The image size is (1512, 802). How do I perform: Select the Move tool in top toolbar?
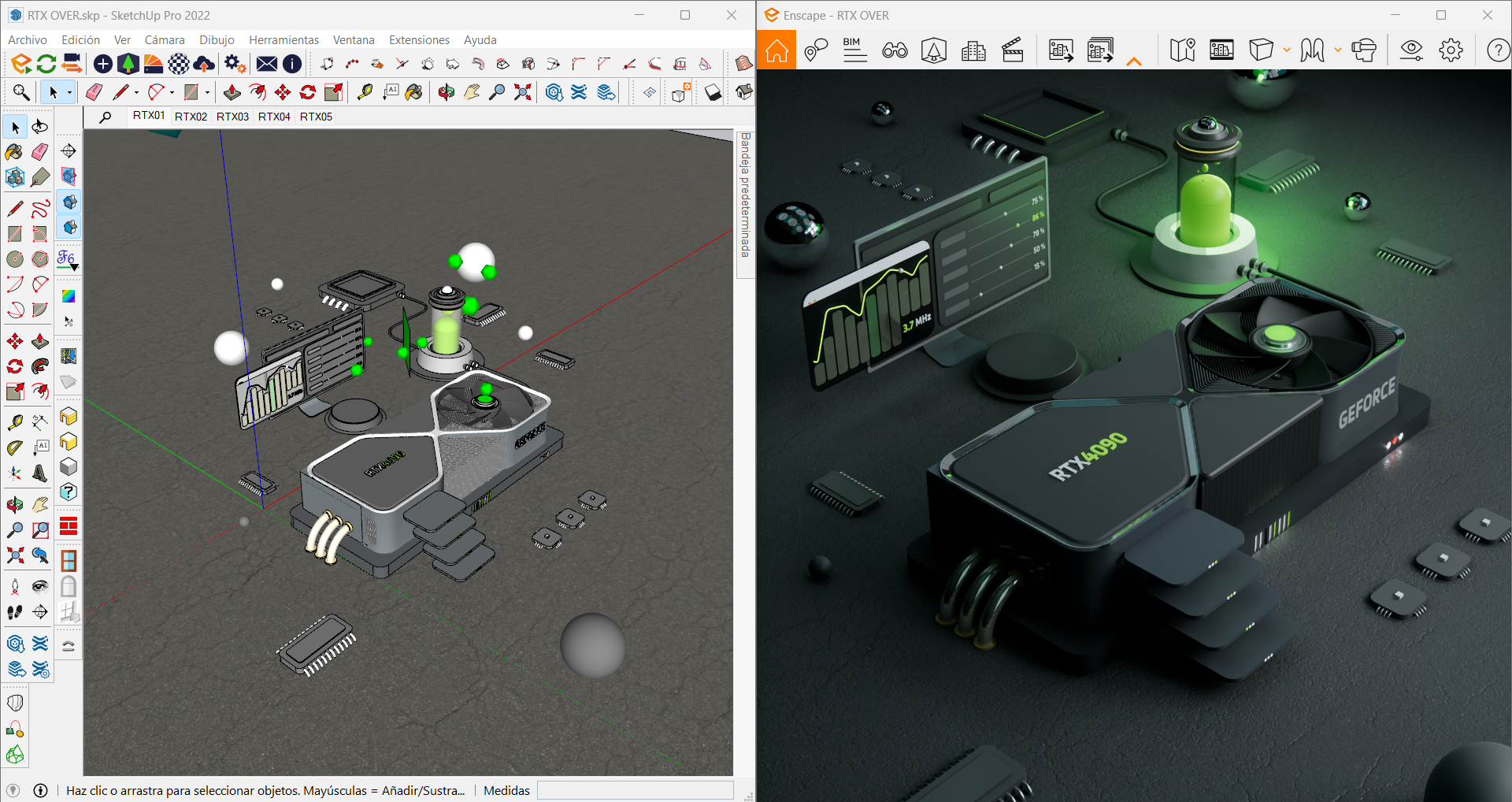click(283, 92)
